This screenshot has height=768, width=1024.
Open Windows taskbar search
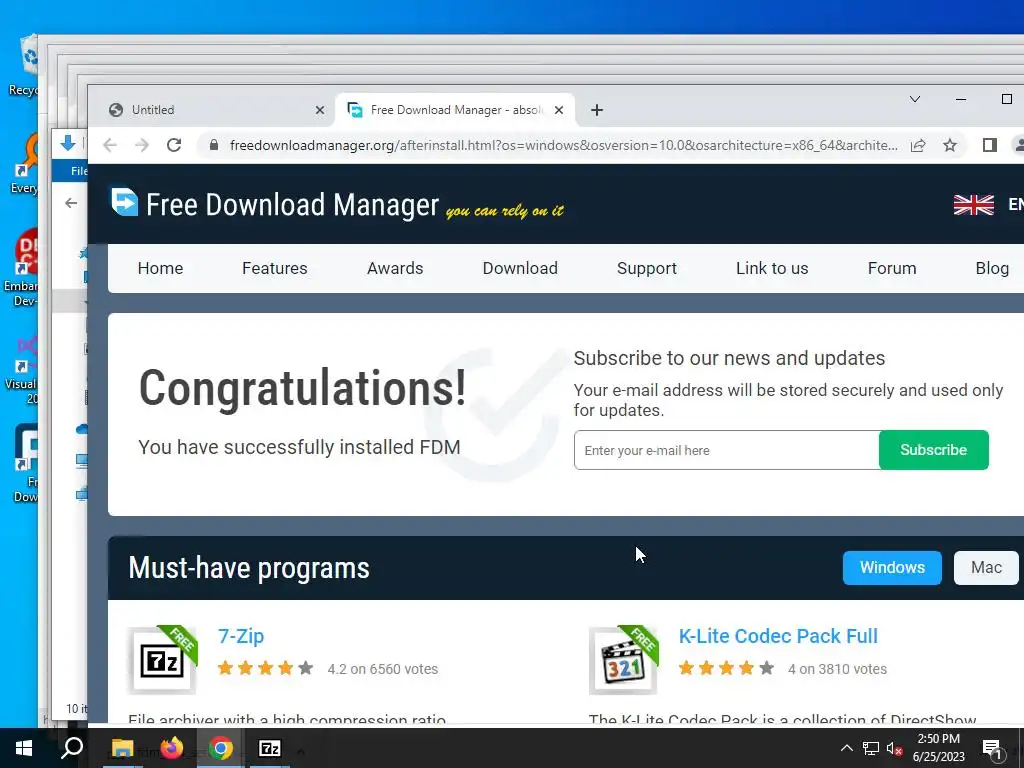(72, 748)
